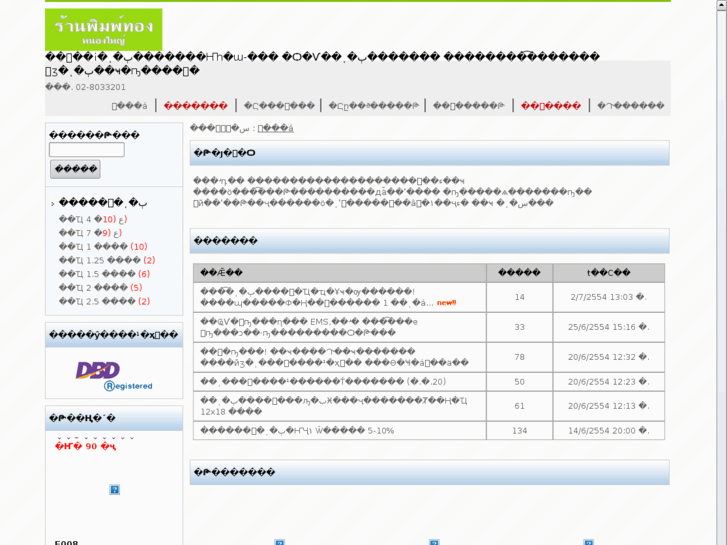Click the view count 78 cell
727x545 pixels.
(519, 357)
